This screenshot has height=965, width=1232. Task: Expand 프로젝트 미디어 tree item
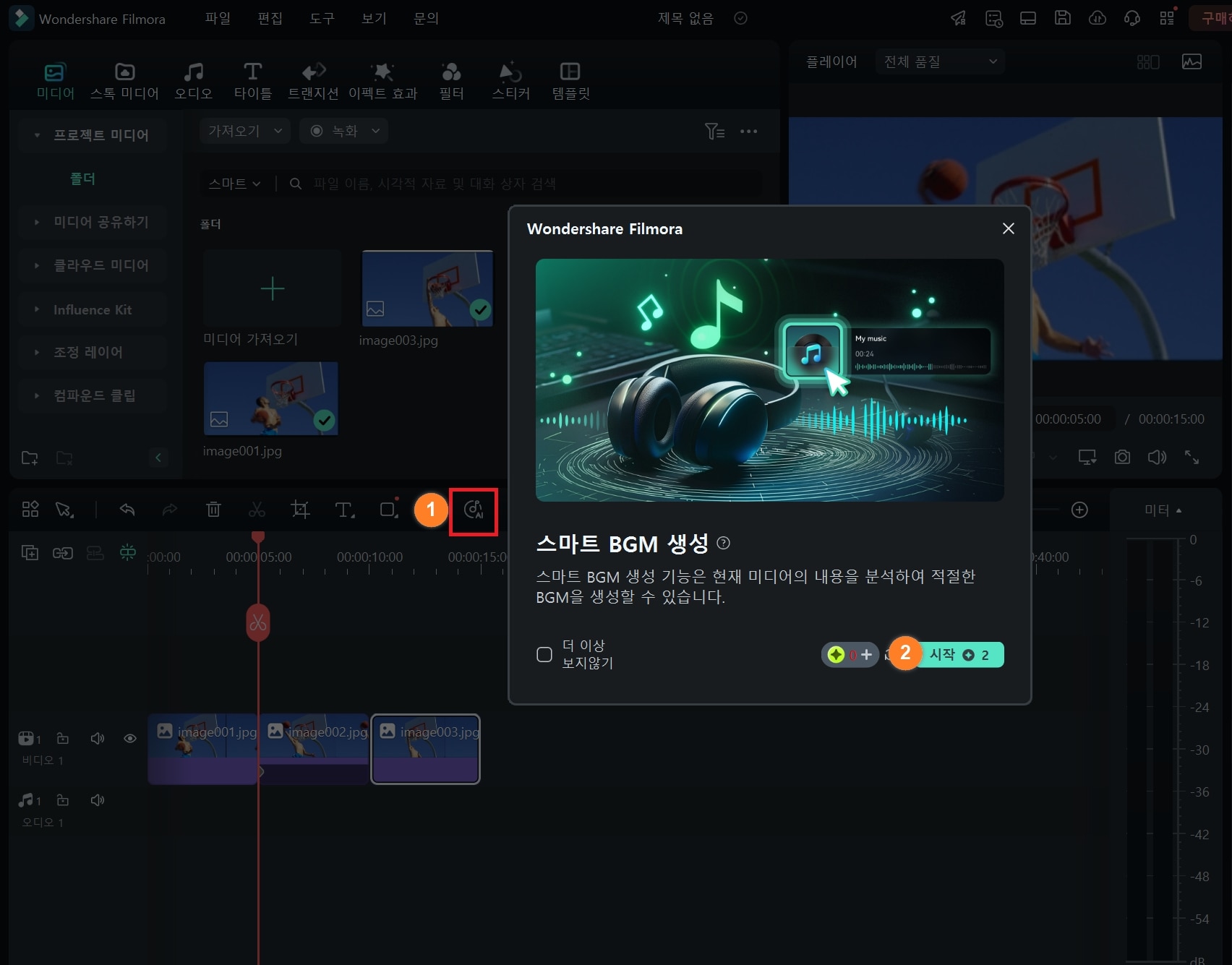[37, 135]
